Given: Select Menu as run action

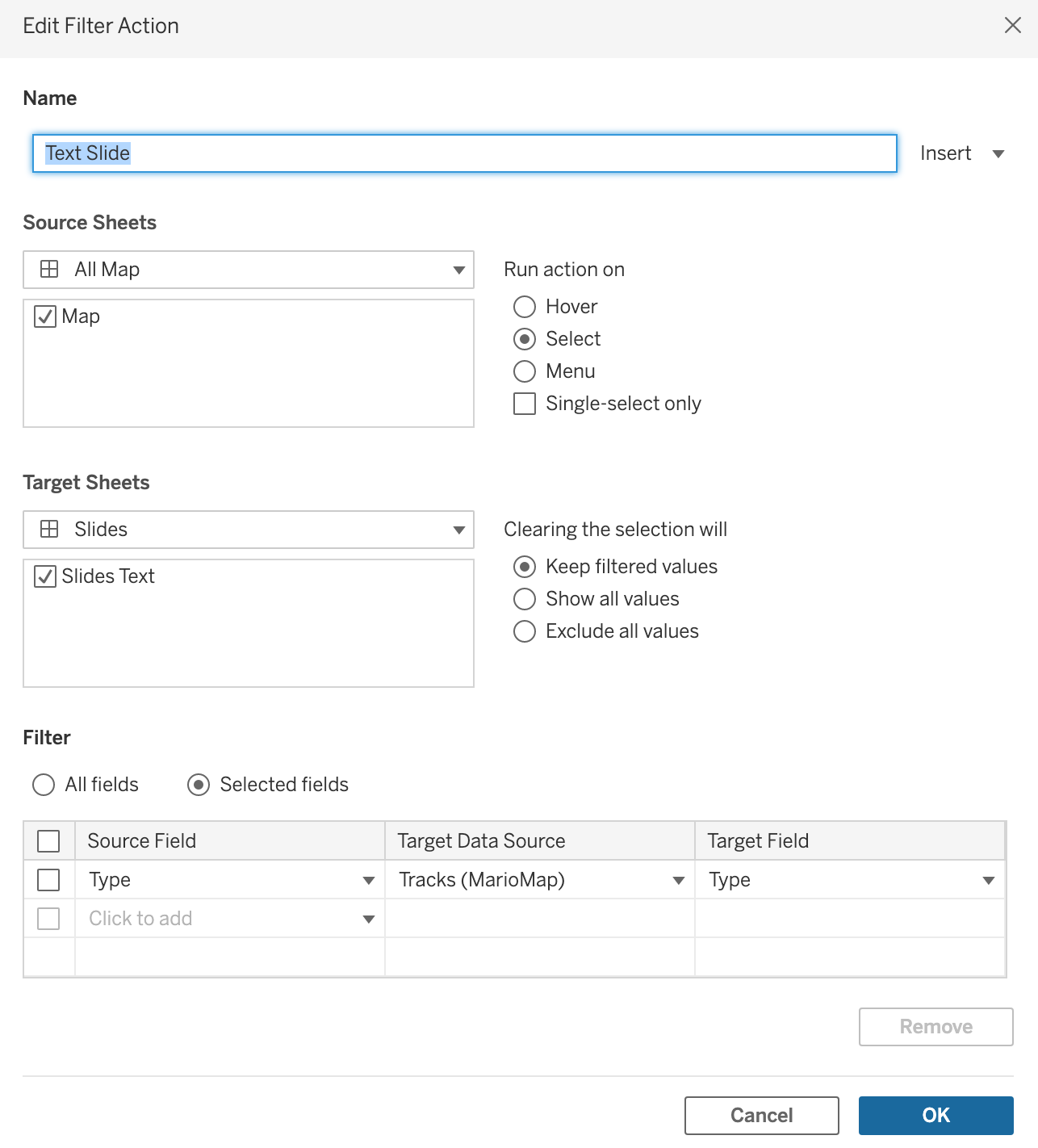Looking at the screenshot, I should coord(525,371).
